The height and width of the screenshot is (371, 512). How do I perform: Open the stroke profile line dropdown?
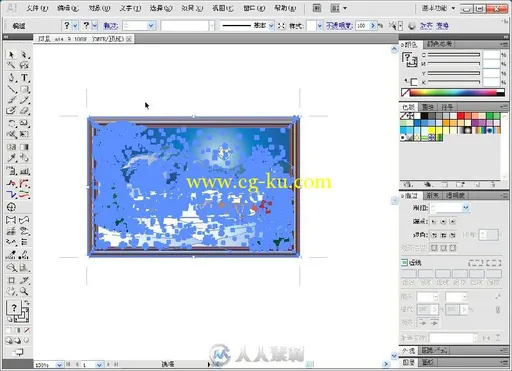[x=271, y=25]
